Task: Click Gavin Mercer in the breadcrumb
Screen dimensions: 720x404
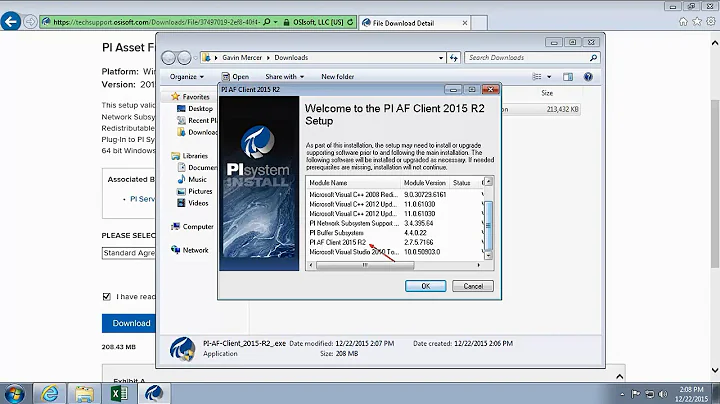Action: [x=242, y=57]
